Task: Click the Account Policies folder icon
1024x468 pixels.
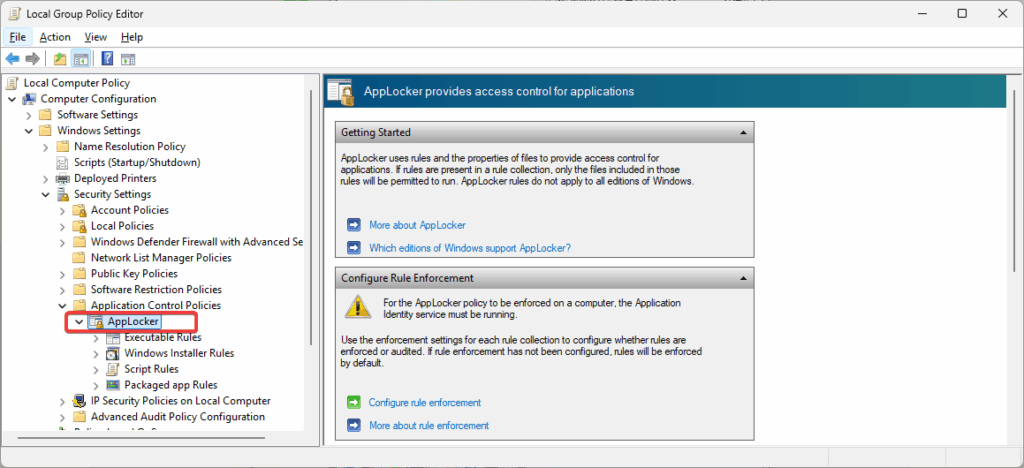Action: (x=80, y=210)
